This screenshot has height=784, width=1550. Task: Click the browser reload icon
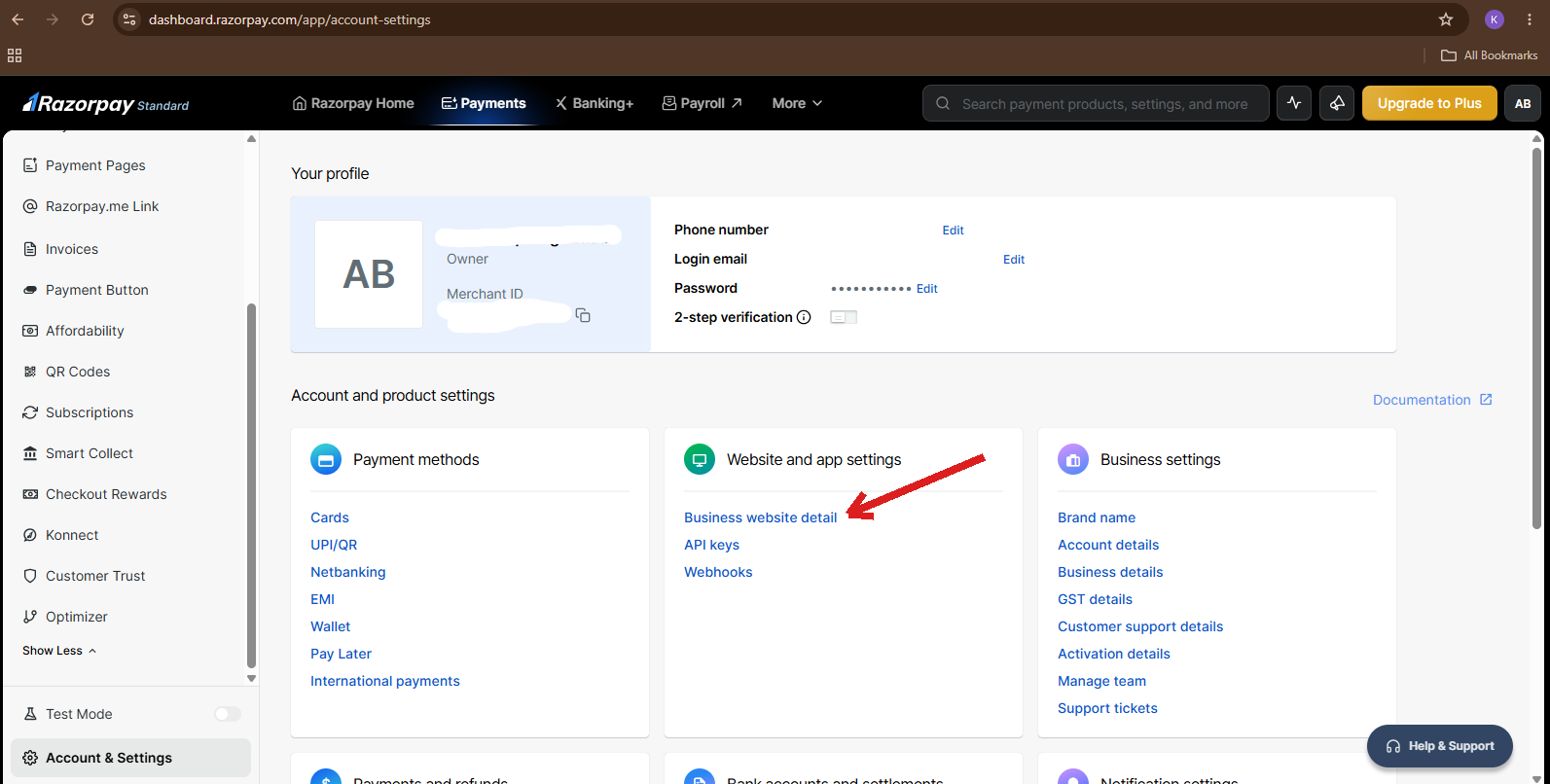[88, 19]
